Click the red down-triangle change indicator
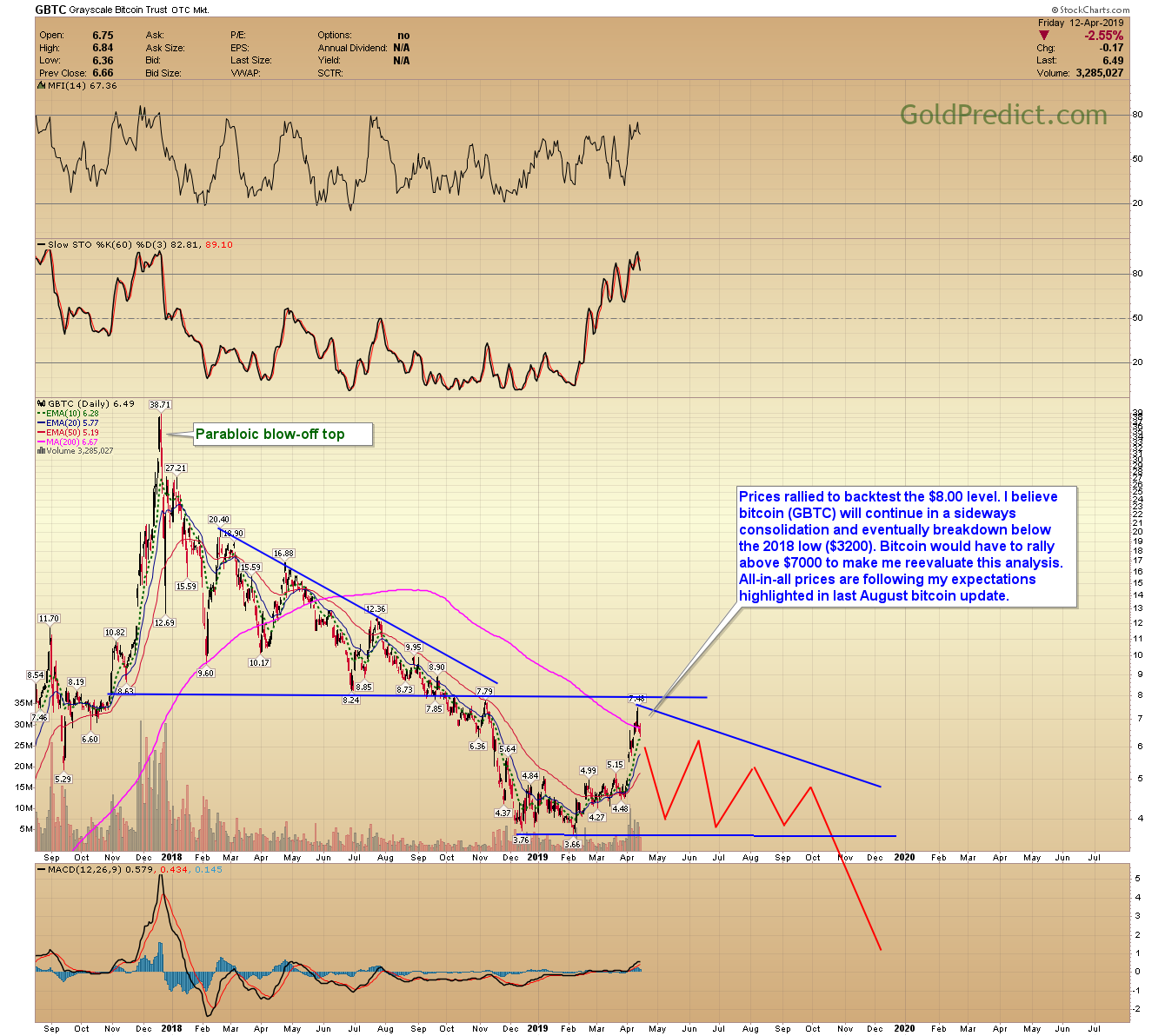 (x=1044, y=36)
